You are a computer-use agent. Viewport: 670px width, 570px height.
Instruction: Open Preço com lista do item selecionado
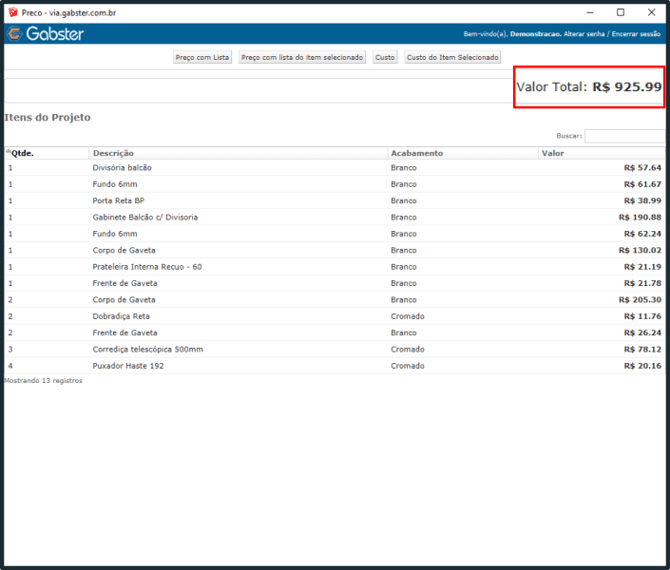coord(302,58)
